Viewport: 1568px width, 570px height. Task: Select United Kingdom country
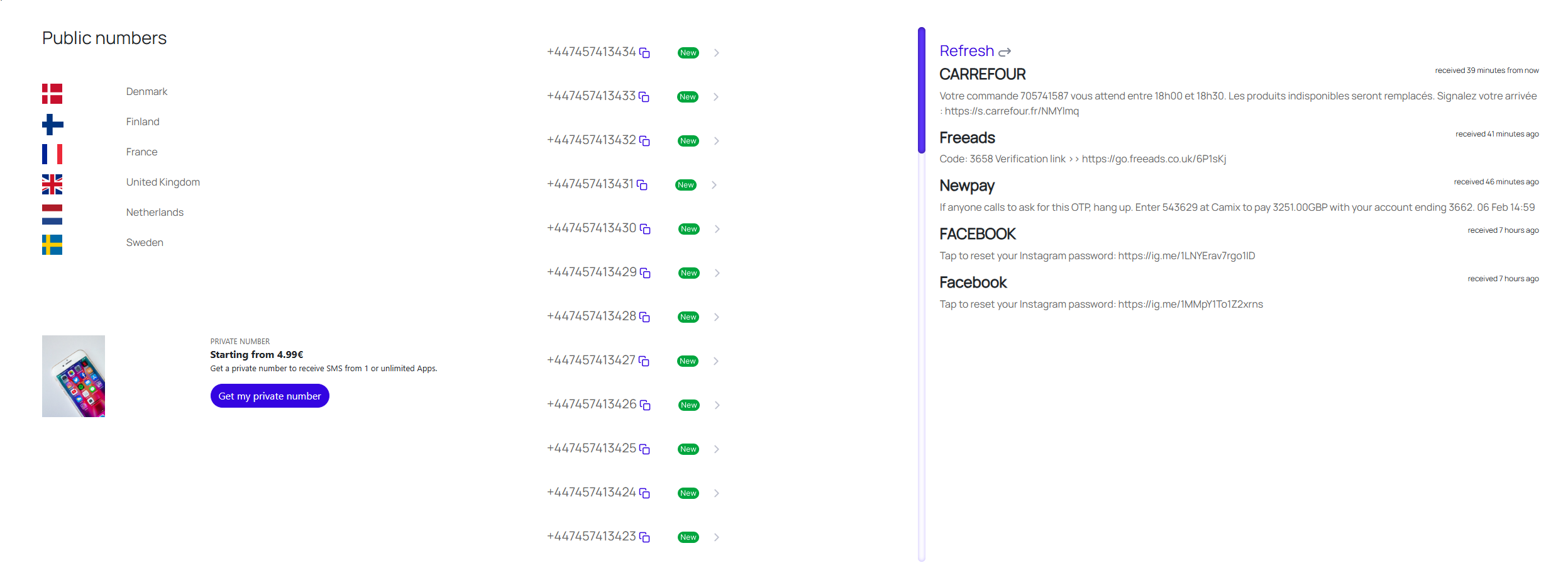[x=163, y=182]
